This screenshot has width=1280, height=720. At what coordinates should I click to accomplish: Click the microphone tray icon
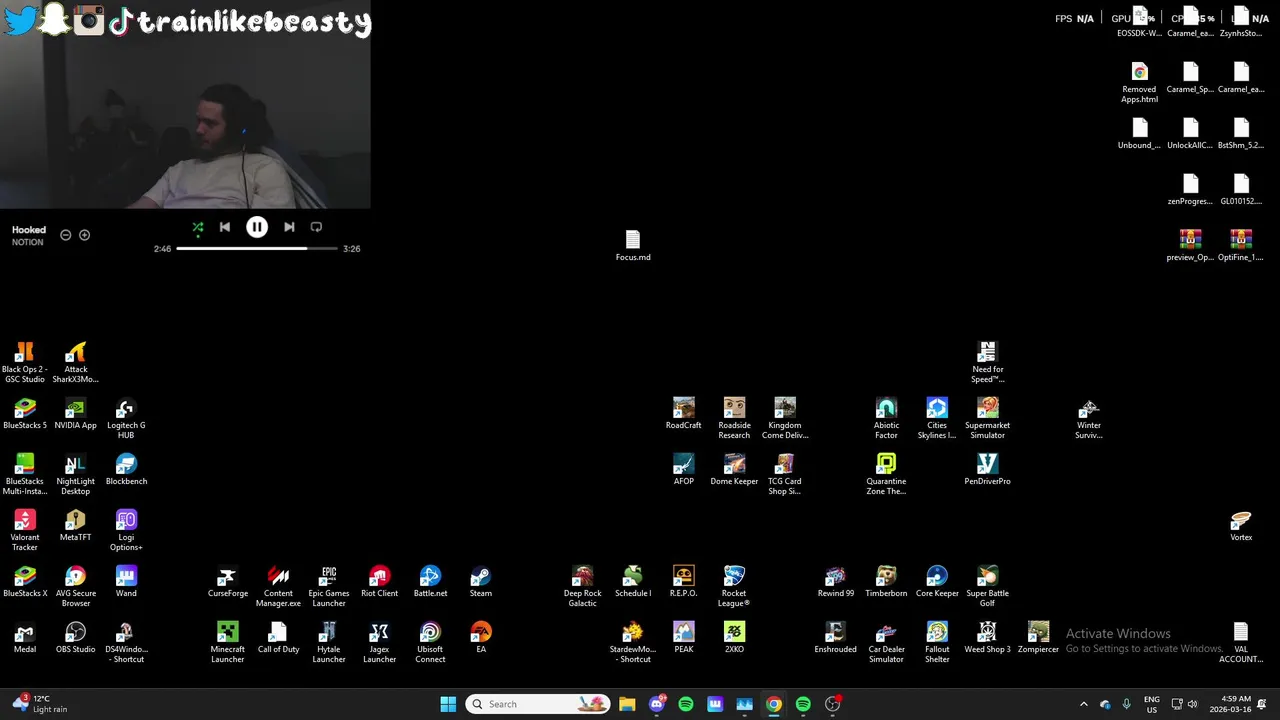[x=1126, y=704]
